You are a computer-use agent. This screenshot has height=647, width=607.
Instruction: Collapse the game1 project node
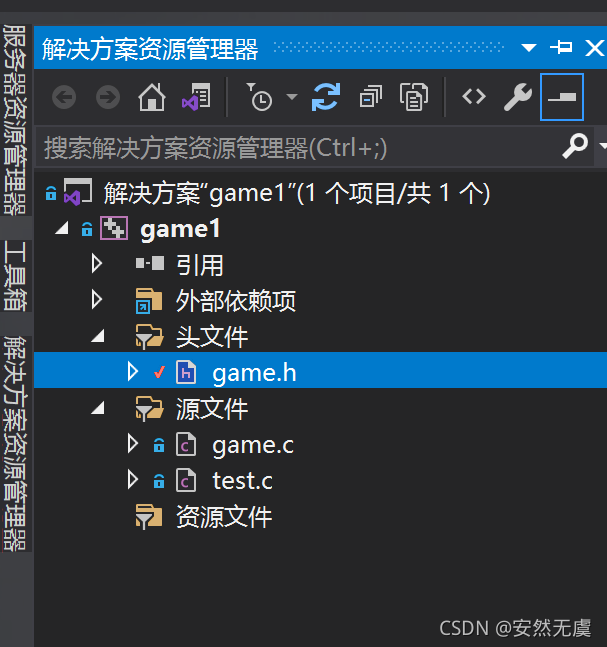click(x=62, y=229)
